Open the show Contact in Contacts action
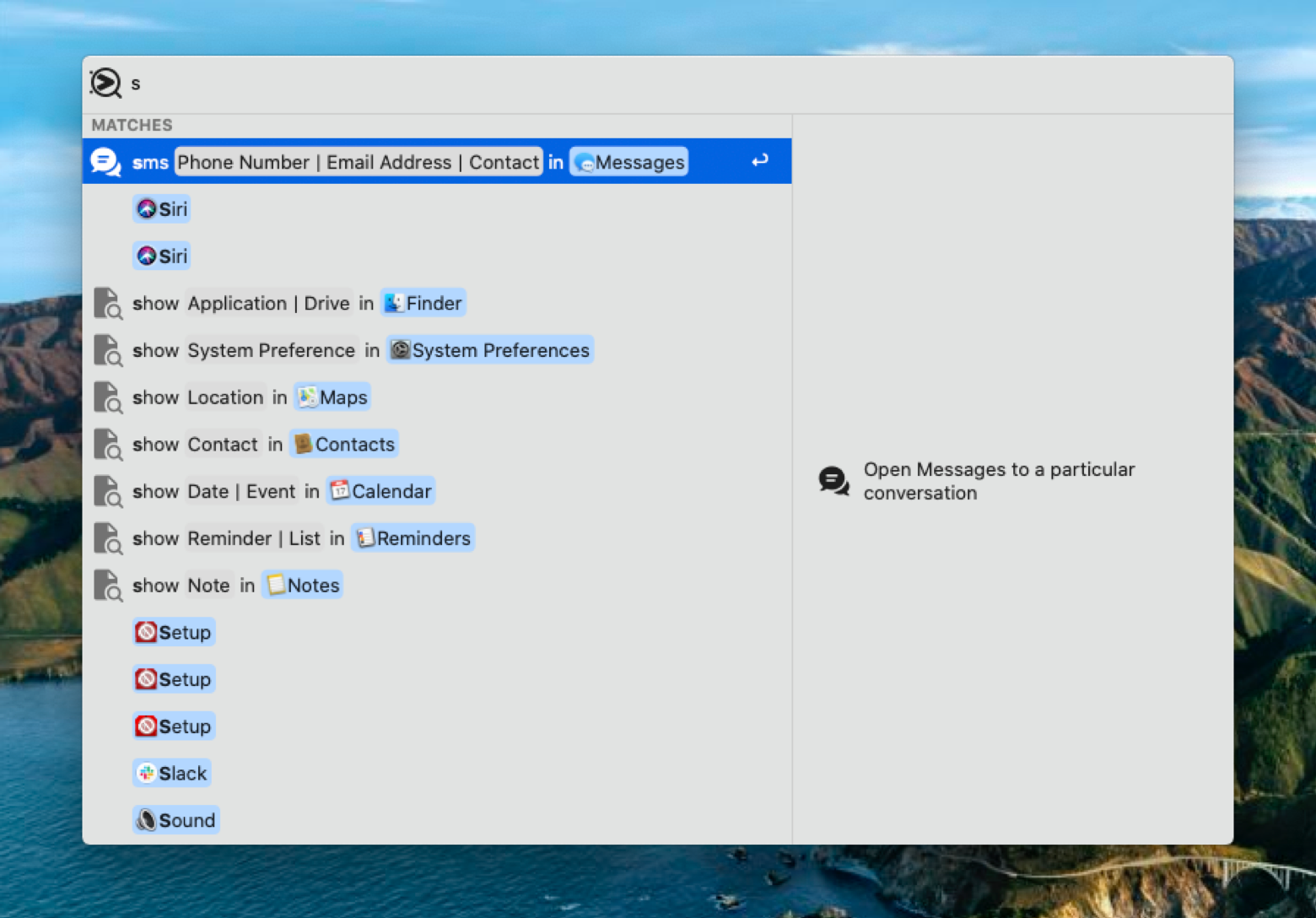Screen dimensions: 1316x918 pos(245,444)
